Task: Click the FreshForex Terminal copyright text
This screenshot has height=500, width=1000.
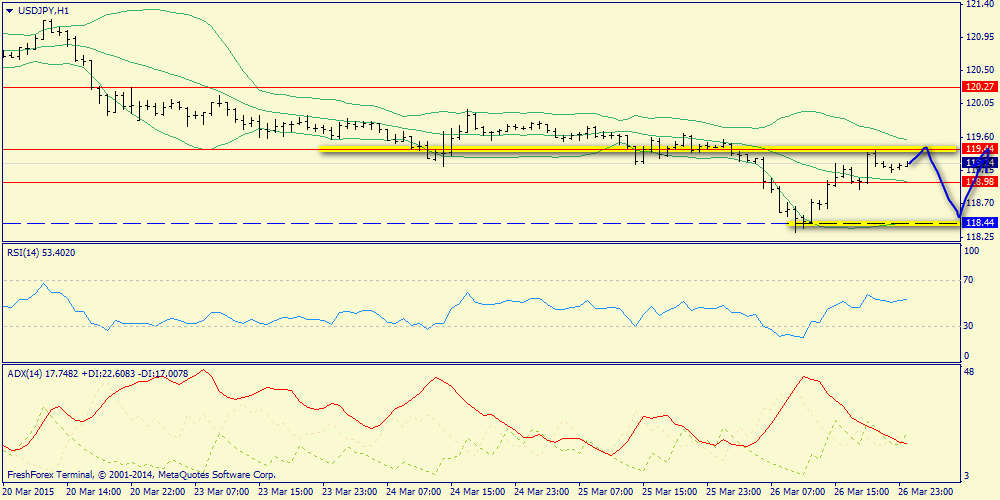Action: pyautogui.click(x=140, y=475)
